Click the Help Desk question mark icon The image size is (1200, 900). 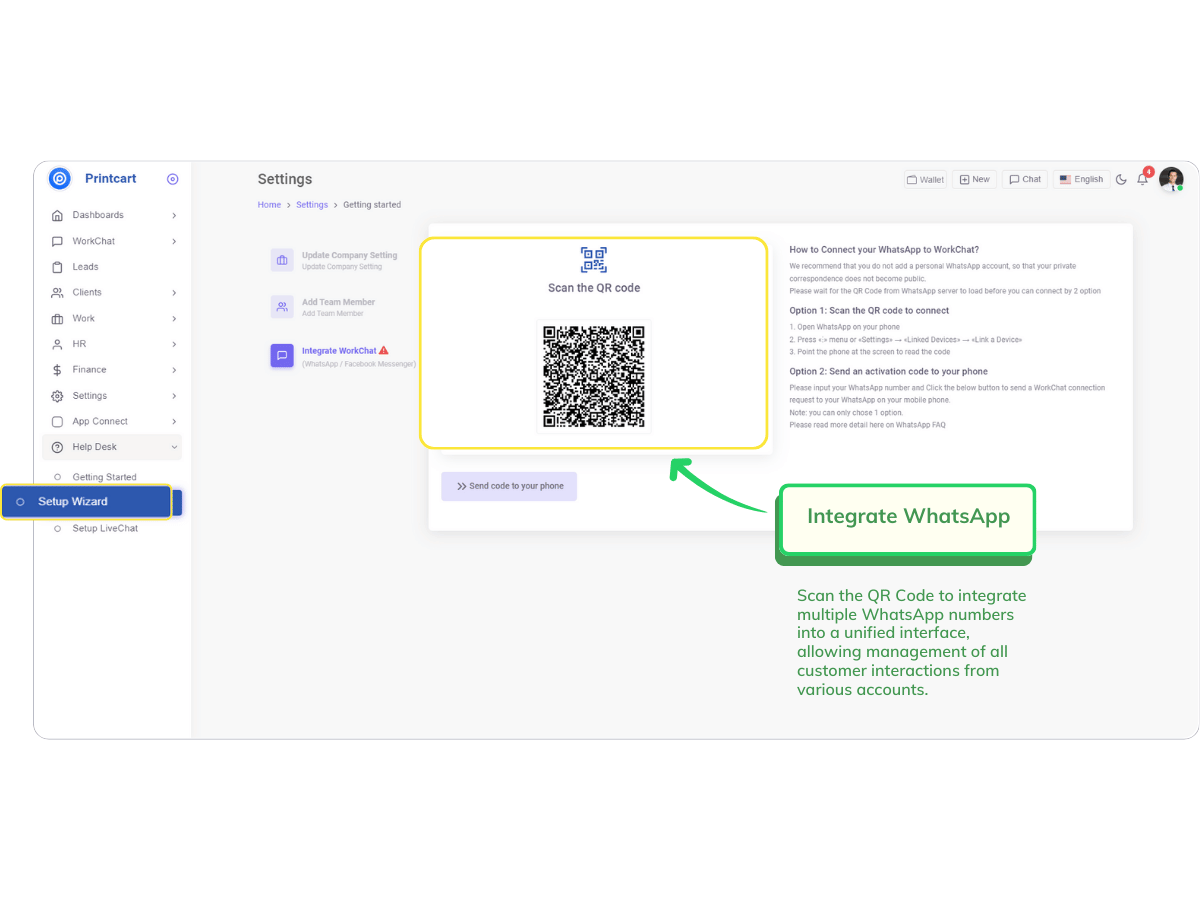pyautogui.click(x=57, y=447)
